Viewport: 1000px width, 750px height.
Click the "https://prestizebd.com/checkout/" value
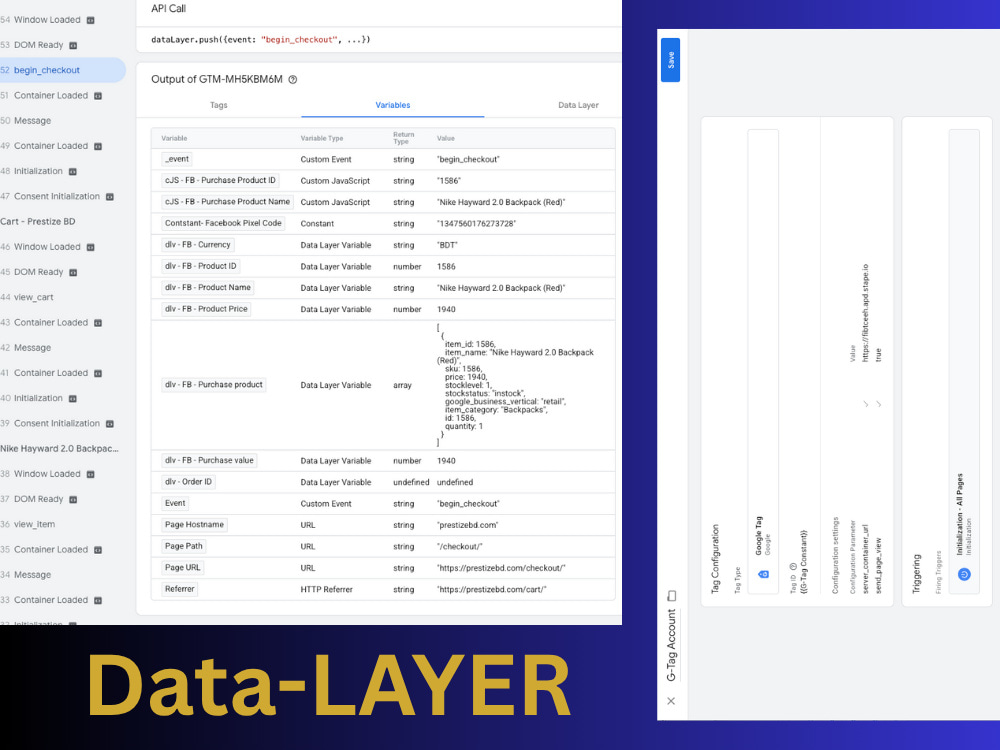(x=501, y=568)
